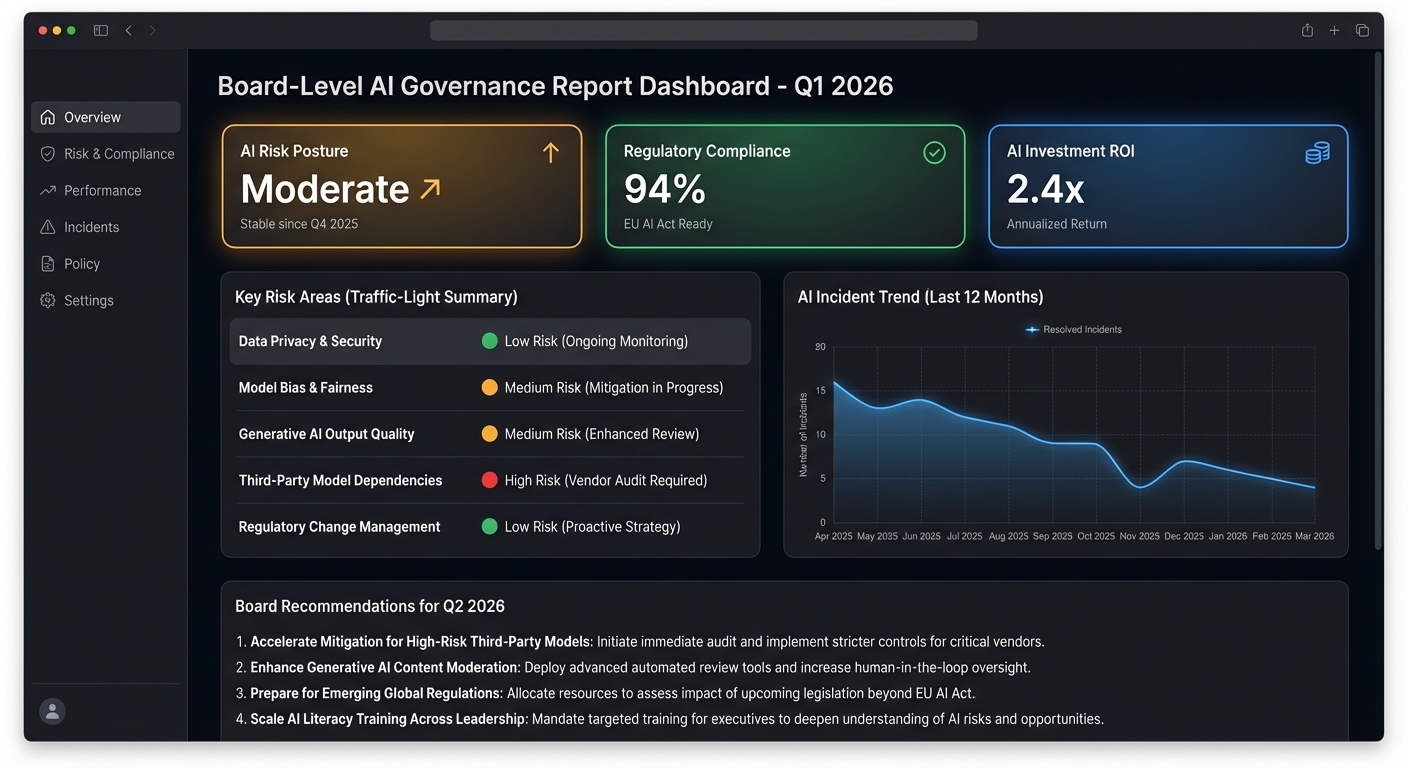The image size is (1408, 768).
Task: Toggle the Resolved Incidents chart legend
Action: [1072, 328]
